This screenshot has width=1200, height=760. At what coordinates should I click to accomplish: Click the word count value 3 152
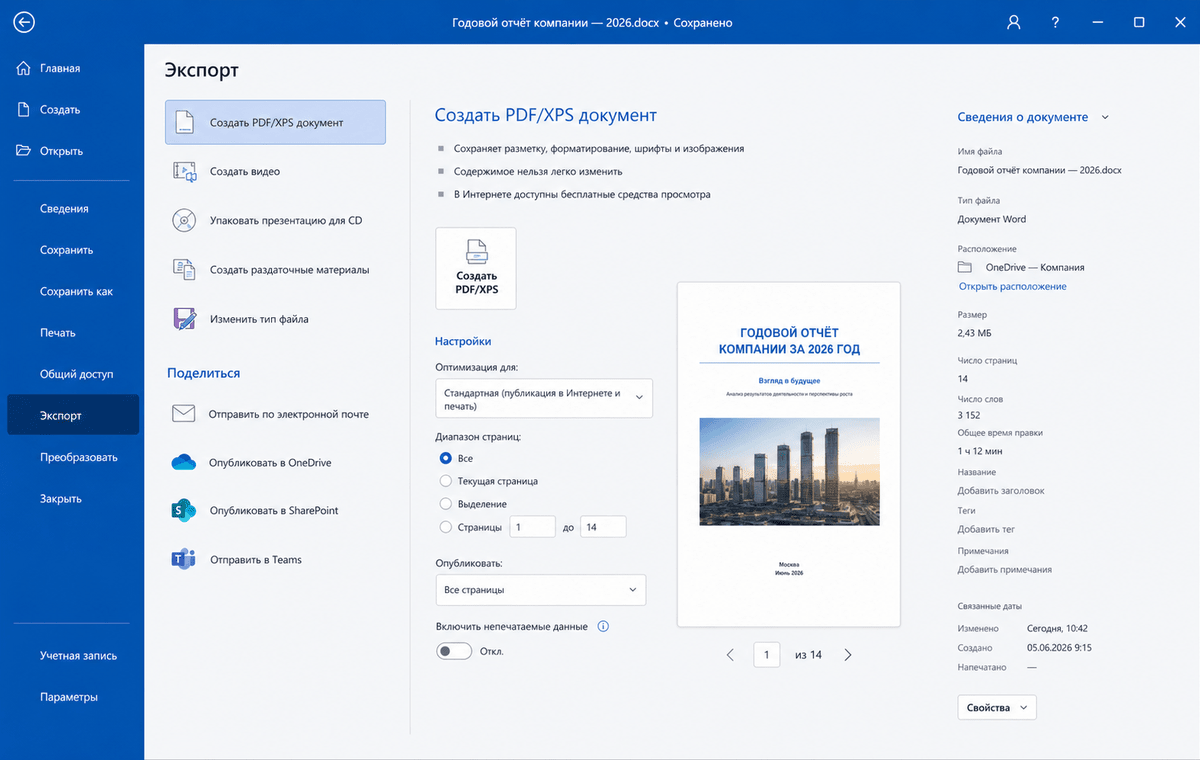tap(969, 414)
